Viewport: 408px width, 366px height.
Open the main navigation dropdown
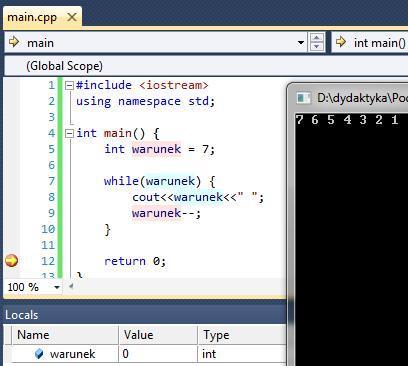[301, 43]
